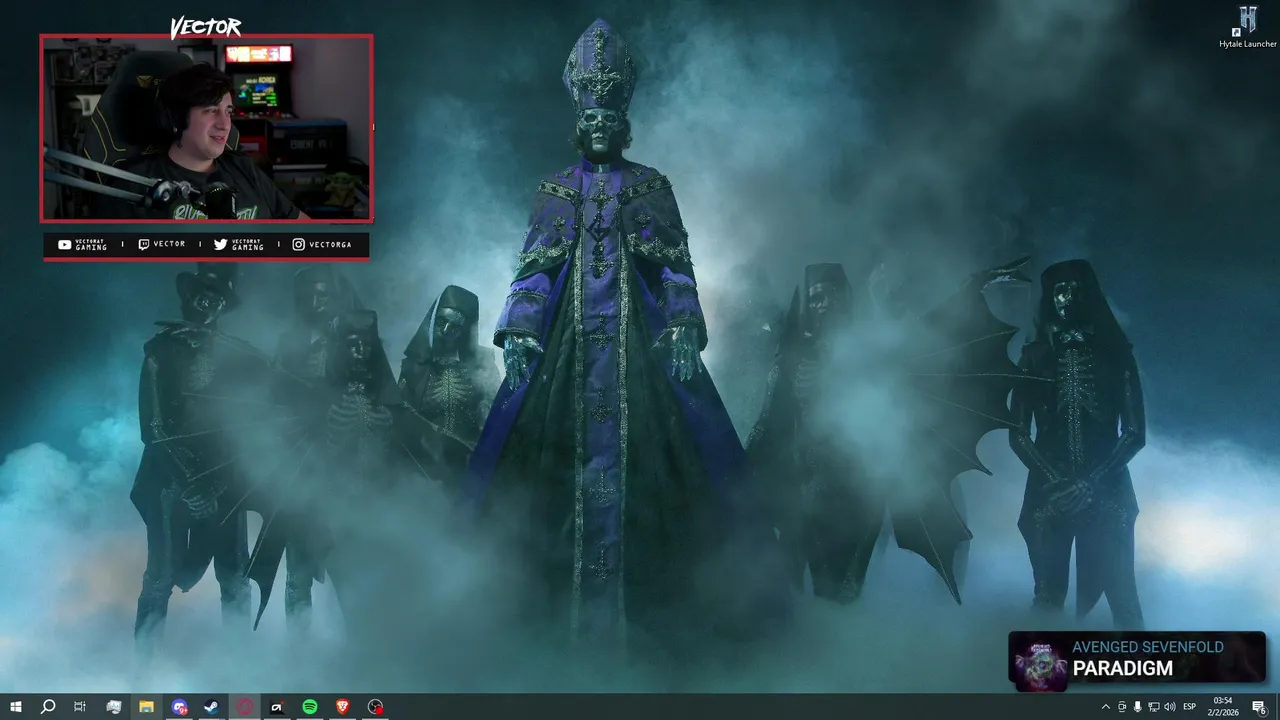Viewport: 1280px width, 720px height.
Task: Switch to Opera GX browser in taskbar
Action: (245, 707)
